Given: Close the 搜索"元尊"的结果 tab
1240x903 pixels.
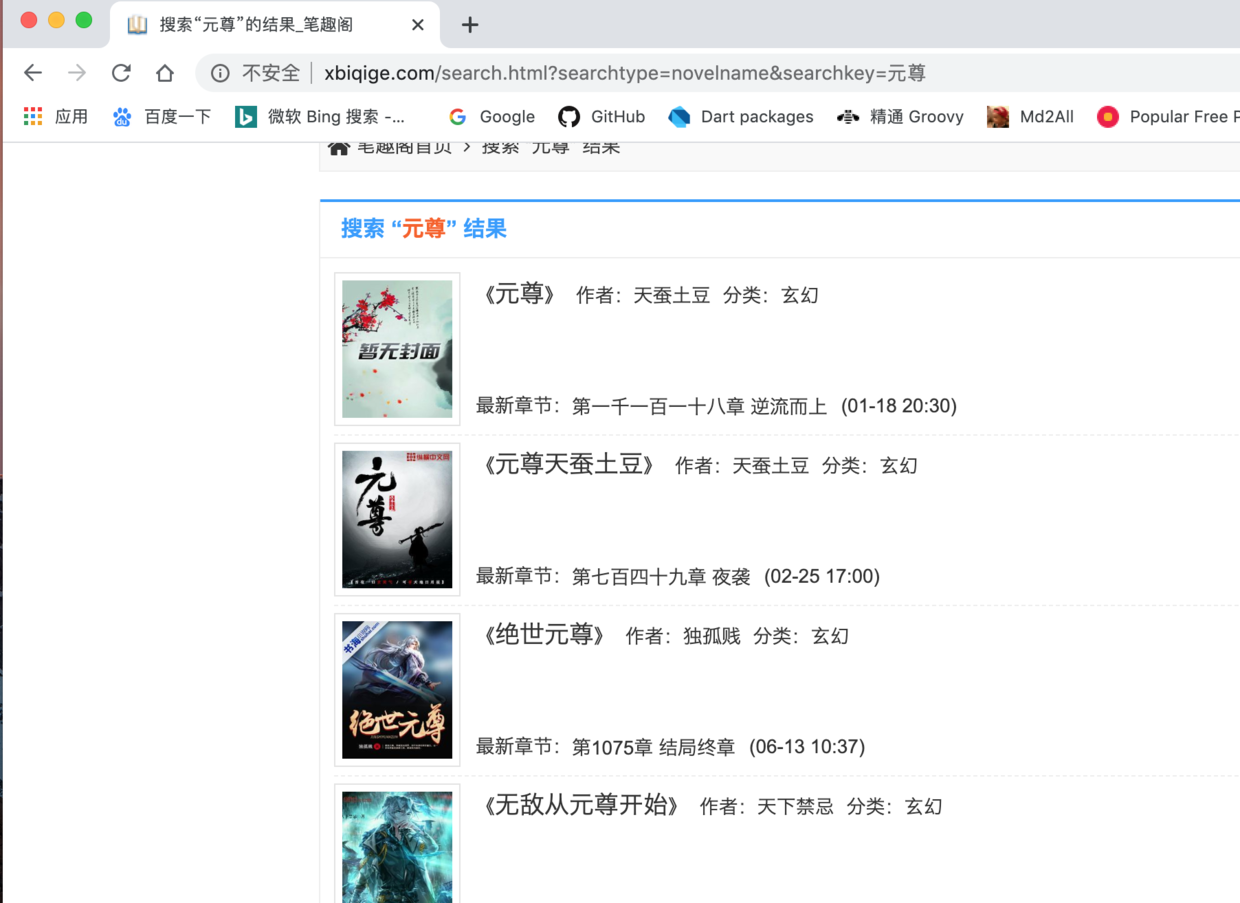Looking at the screenshot, I should pyautogui.click(x=418, y=25).
